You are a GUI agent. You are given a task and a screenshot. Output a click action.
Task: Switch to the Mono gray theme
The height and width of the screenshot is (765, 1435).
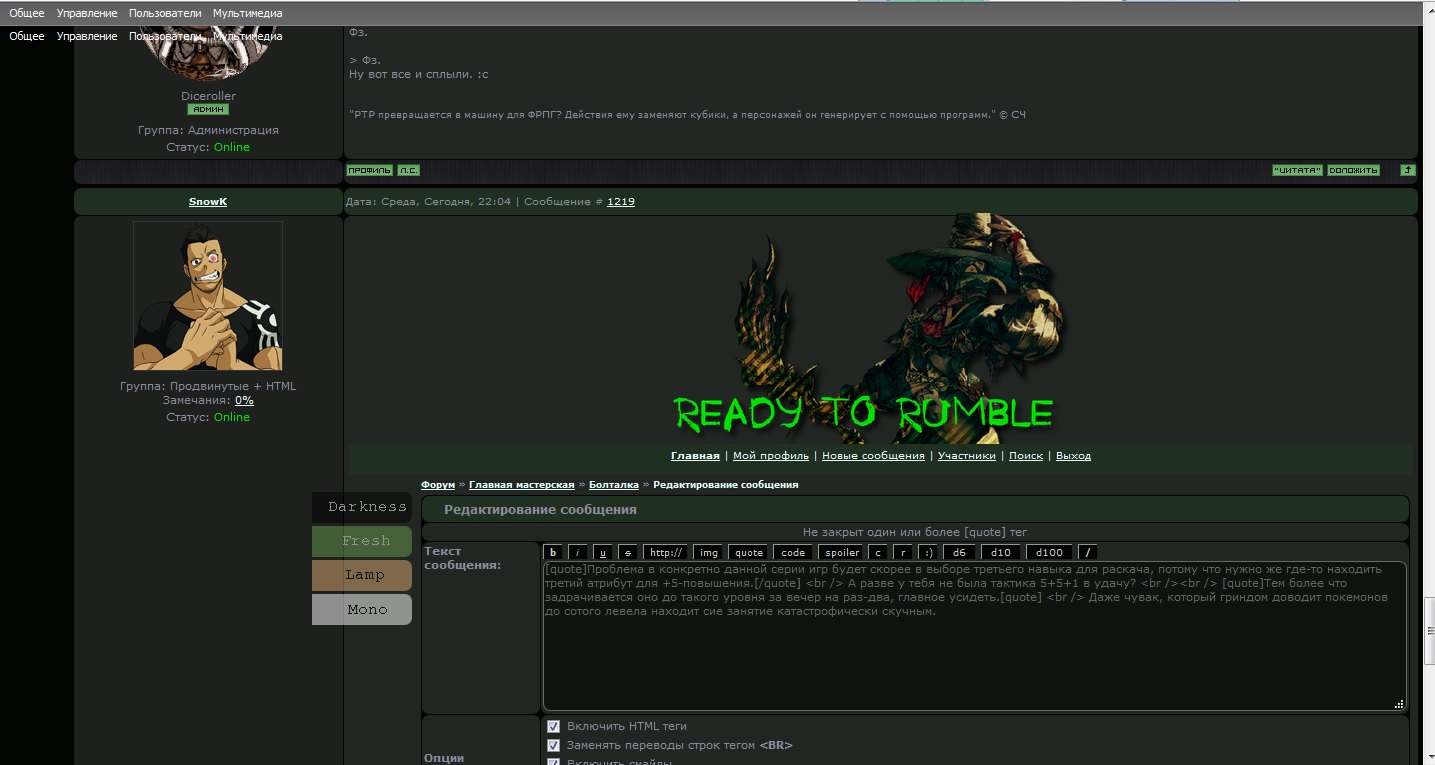pyautogui.click(x=362, y=609)
